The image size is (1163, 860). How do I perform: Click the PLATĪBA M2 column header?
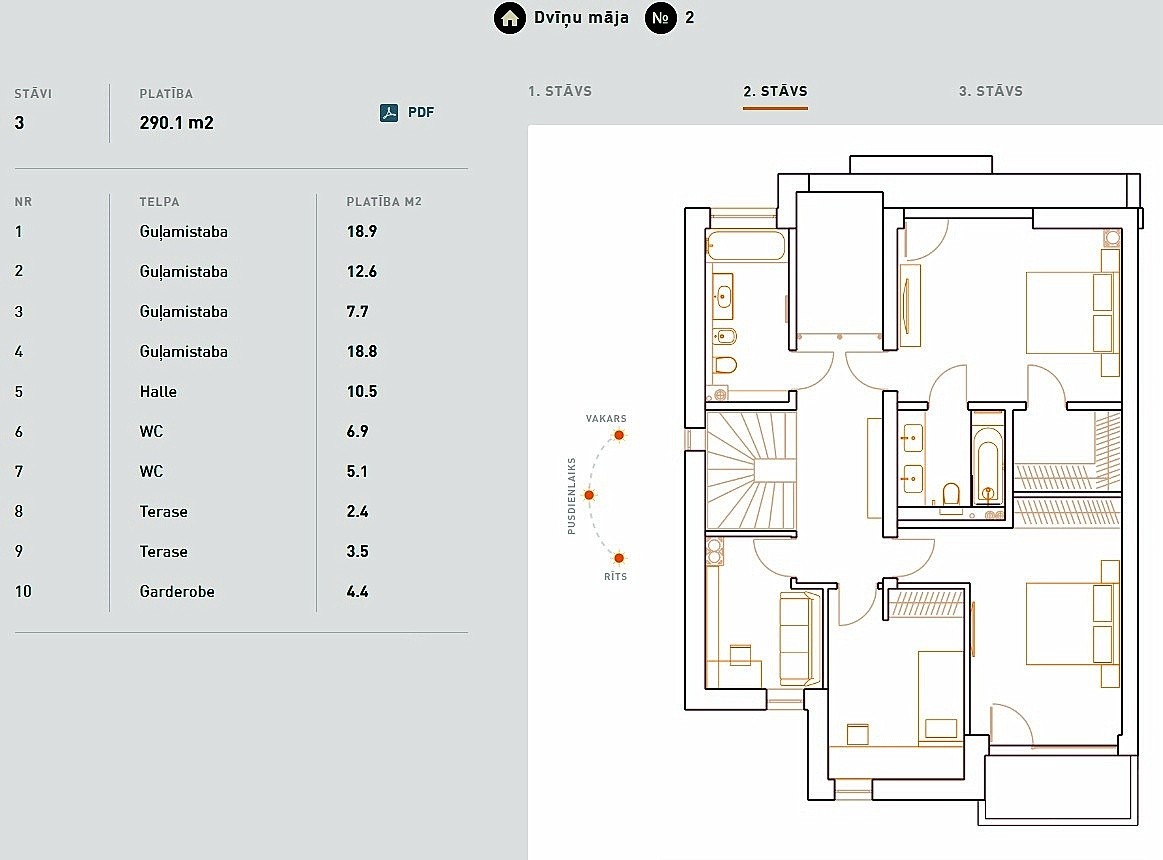pyautogui.click(x=384, y=202)
